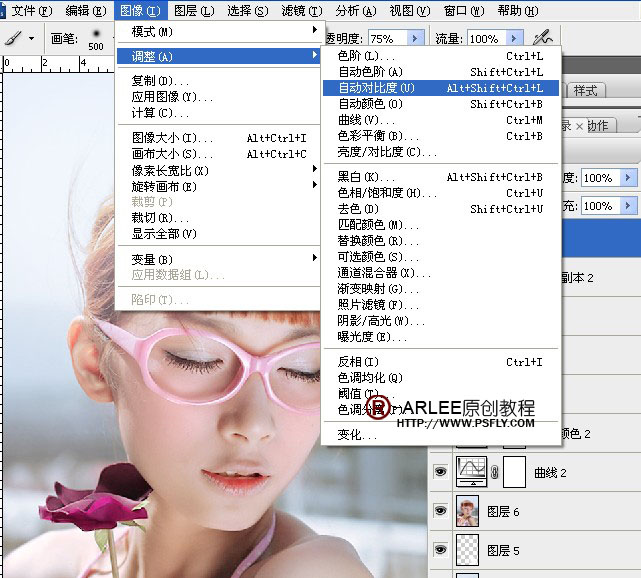This screenshot has width=641, height=578.
Task: Select 黑白(K)... adjustment
Action: [x=441, y=177]
